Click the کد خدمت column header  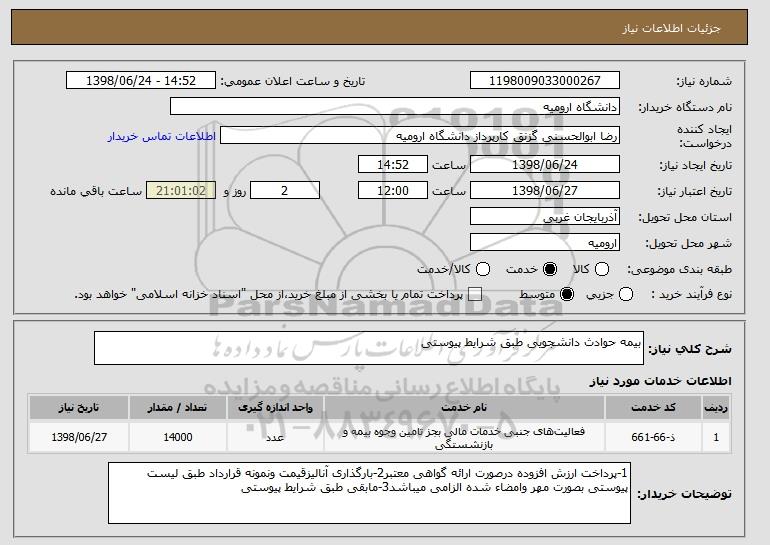tap(653, 408)
